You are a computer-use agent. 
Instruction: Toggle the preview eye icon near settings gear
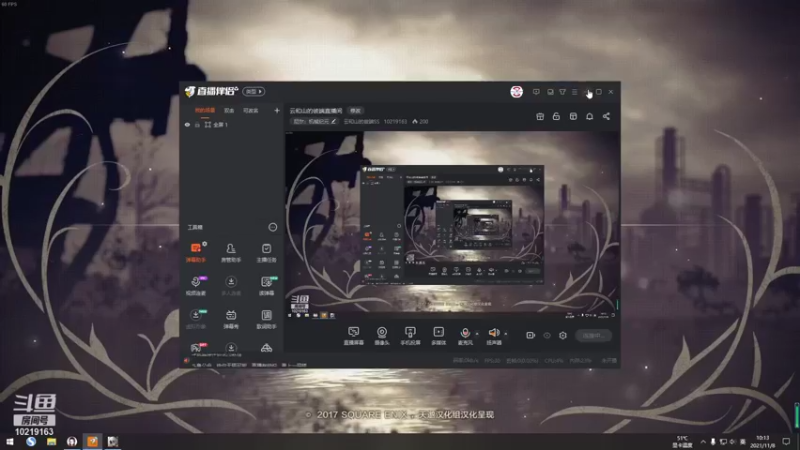[547, 335]
